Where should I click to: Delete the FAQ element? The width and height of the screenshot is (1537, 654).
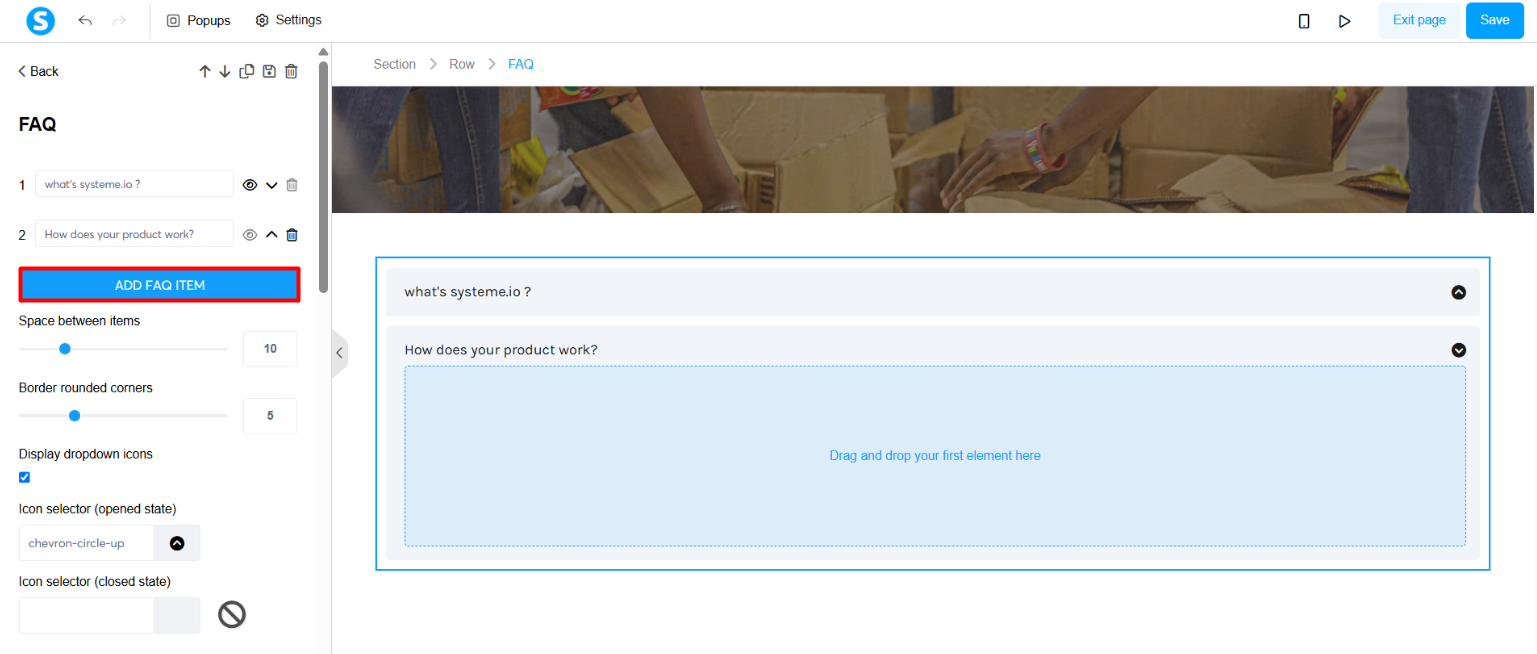pos(291,71)
